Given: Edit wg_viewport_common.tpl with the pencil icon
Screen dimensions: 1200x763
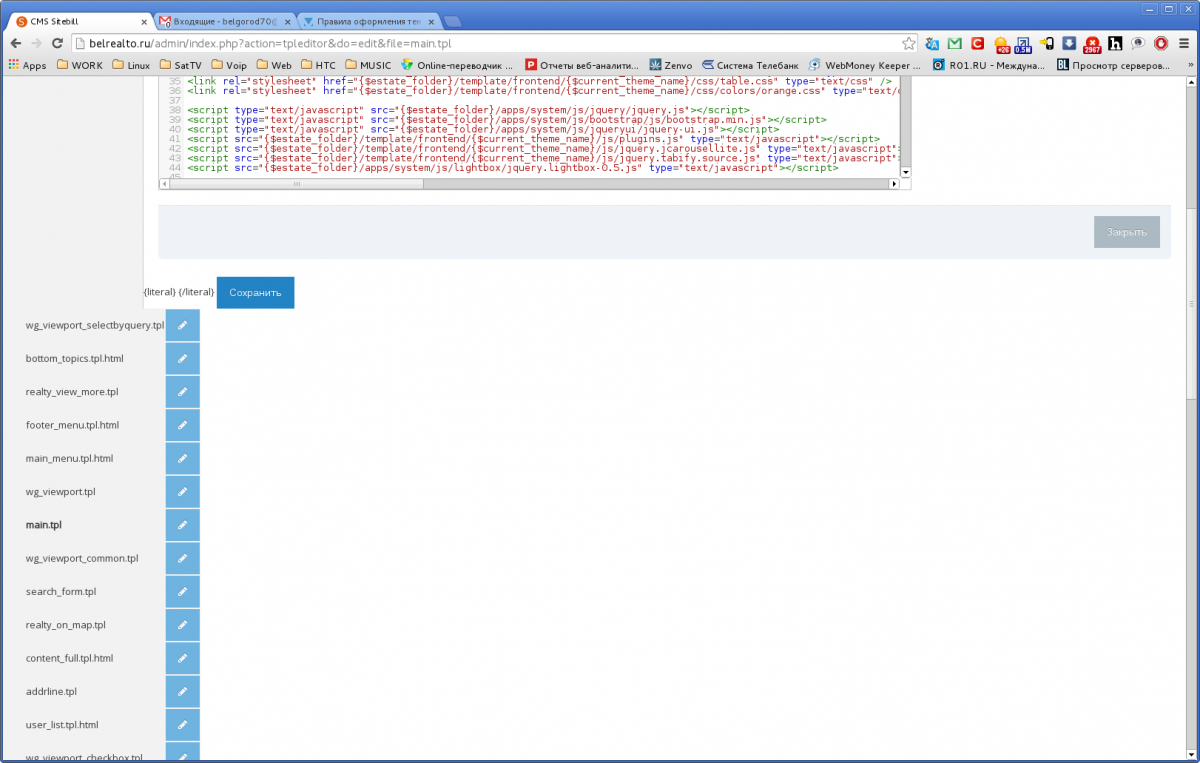Looking at the screenshot, I should (x=183, y=559).
